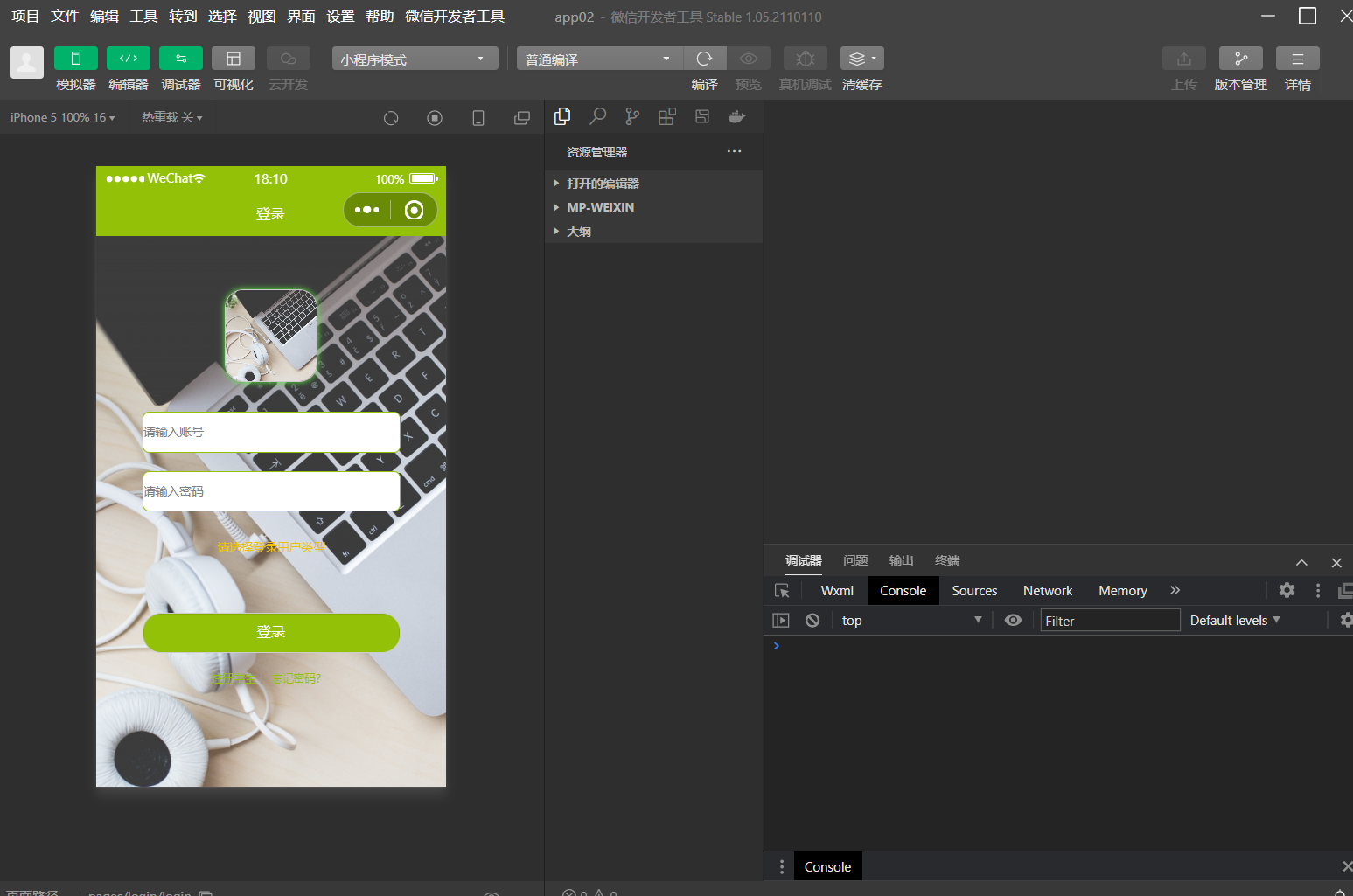This screenshot has height=896, width=1353.
Task: Open the Default levels dropdown
Action: coord(1235,621)
